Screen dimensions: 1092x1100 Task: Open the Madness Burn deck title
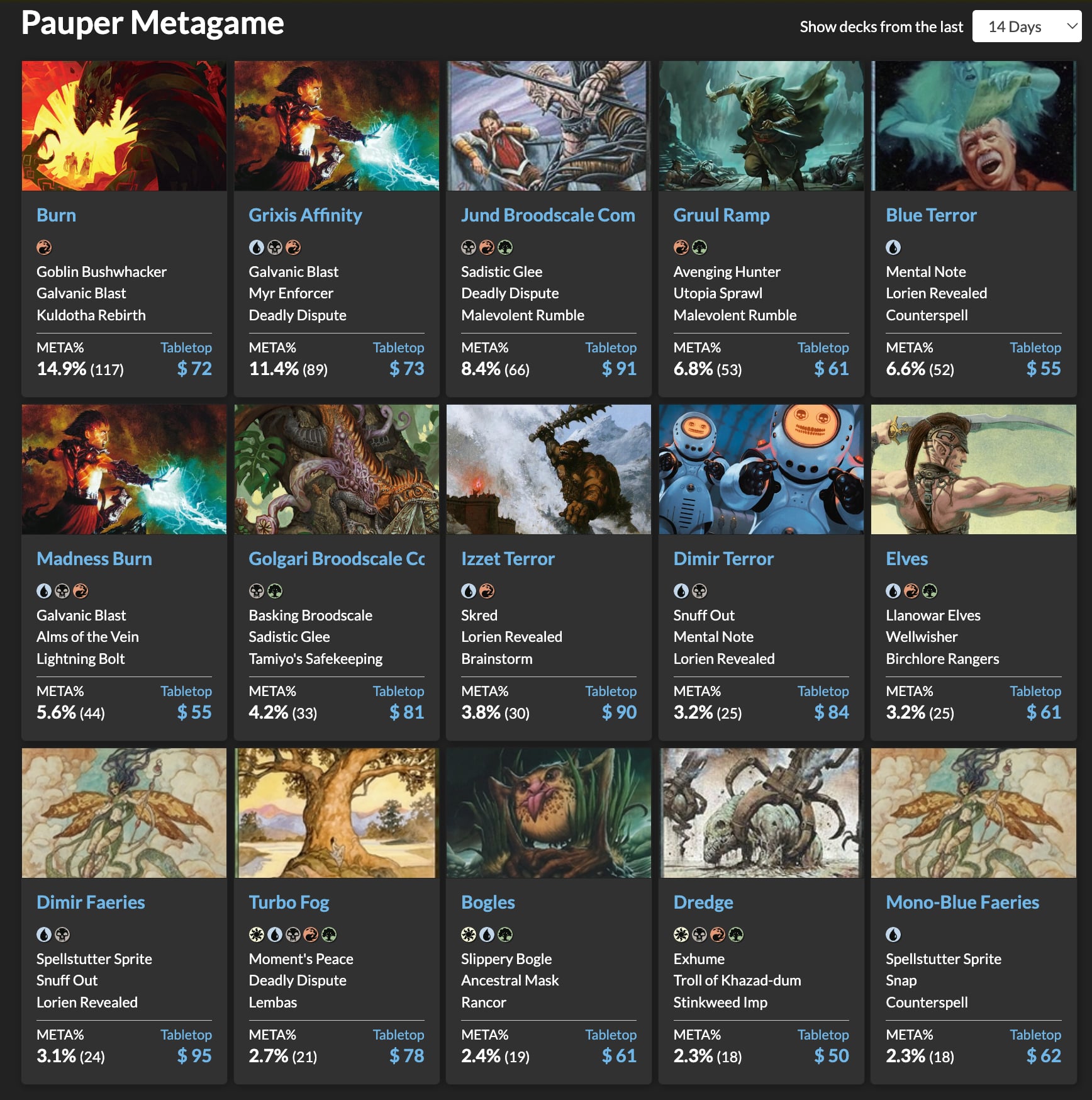point(94,559)
